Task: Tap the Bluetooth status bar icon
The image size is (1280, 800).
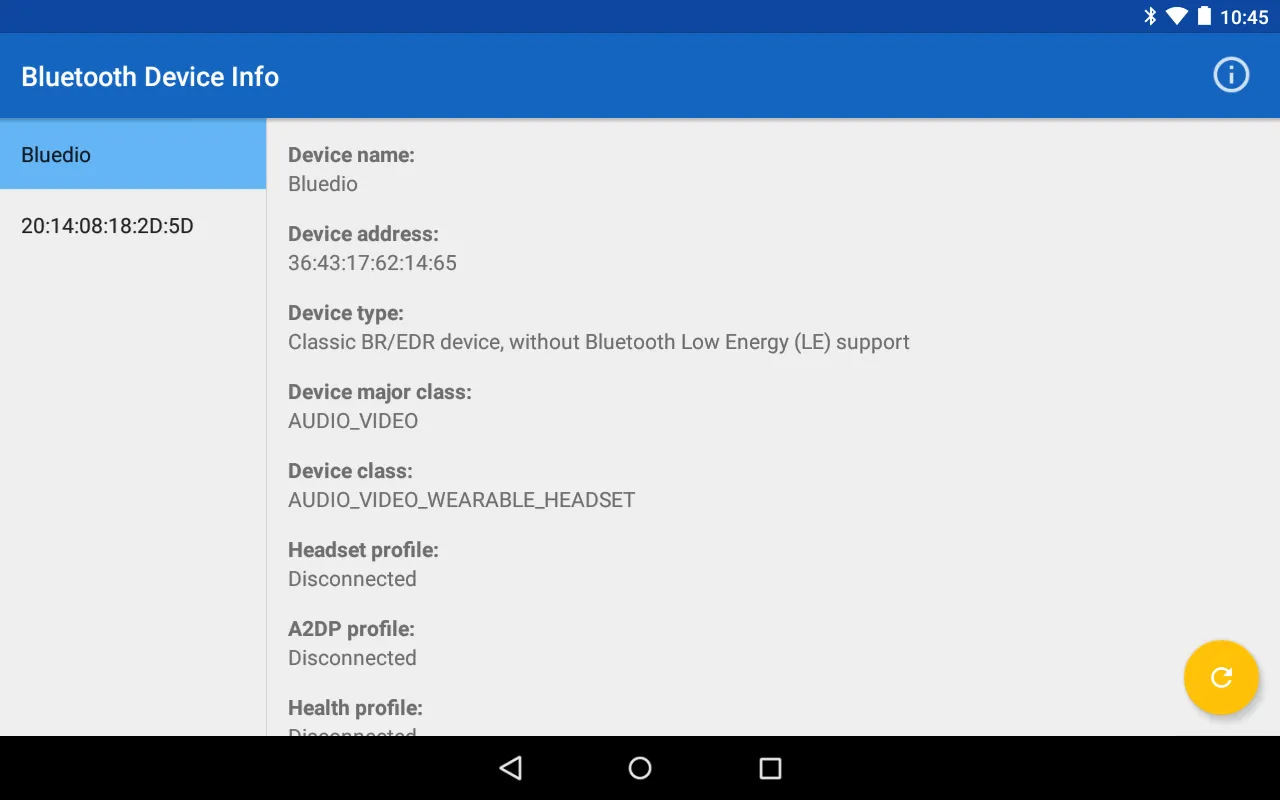Action: click(1150, 16)
